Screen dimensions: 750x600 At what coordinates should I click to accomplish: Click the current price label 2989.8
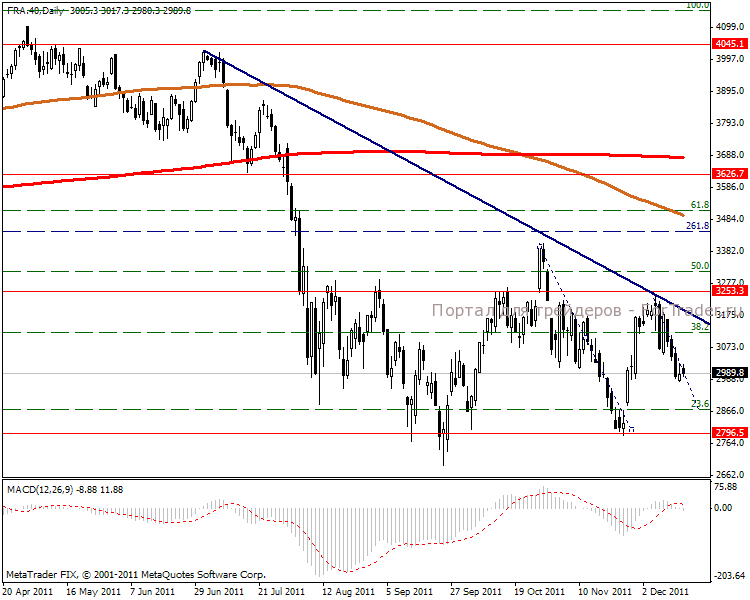[730, 373]
